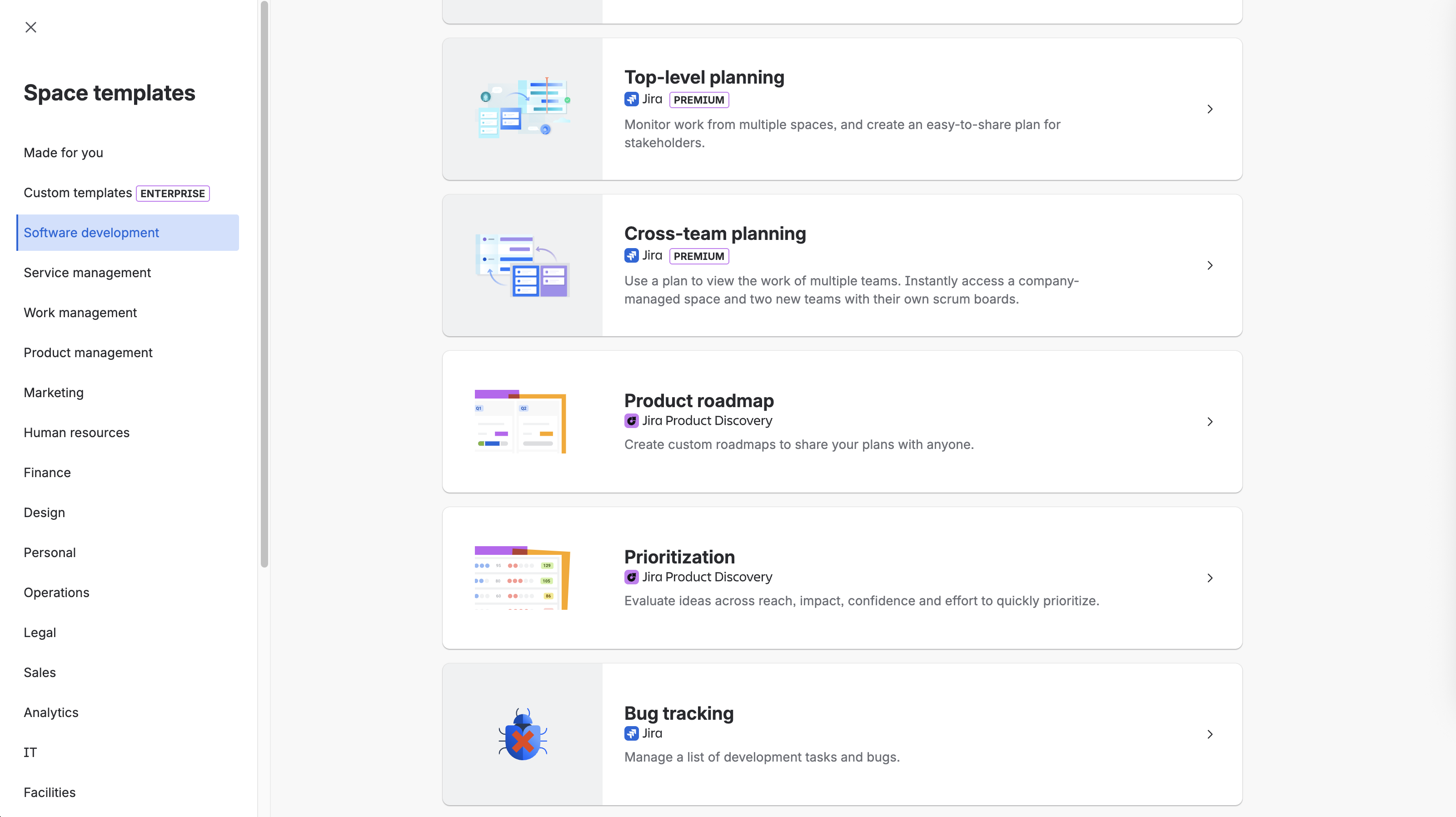
Task: Close the Space templates dialog
Action: [31, 27]
